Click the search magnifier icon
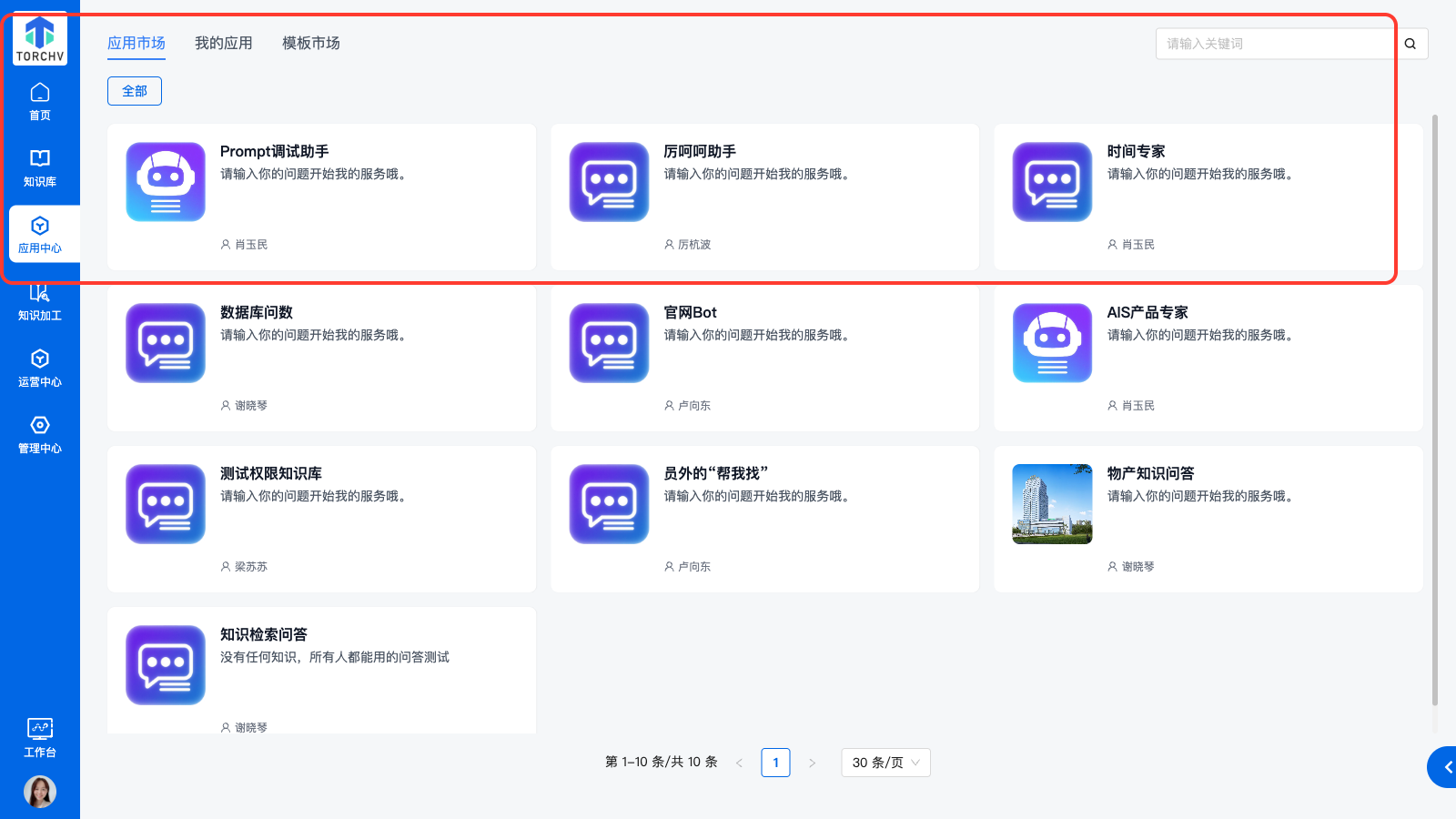The image size is (1456, 819). (1410, 44)
